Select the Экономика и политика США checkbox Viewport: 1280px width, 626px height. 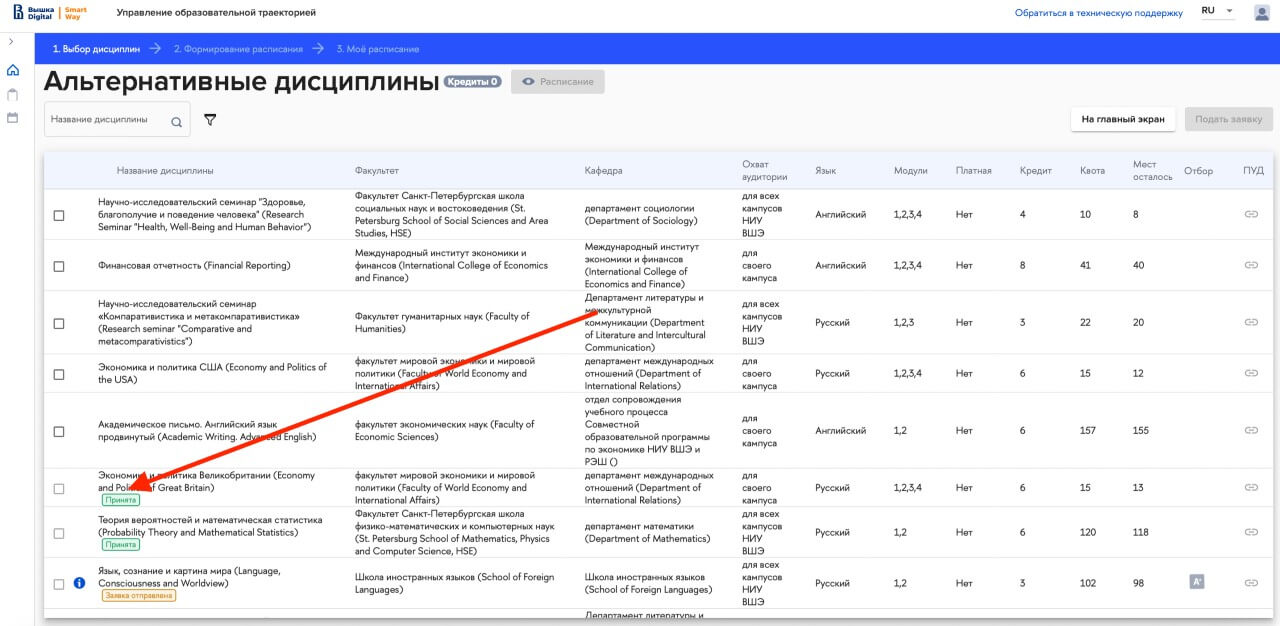point(59,375)
